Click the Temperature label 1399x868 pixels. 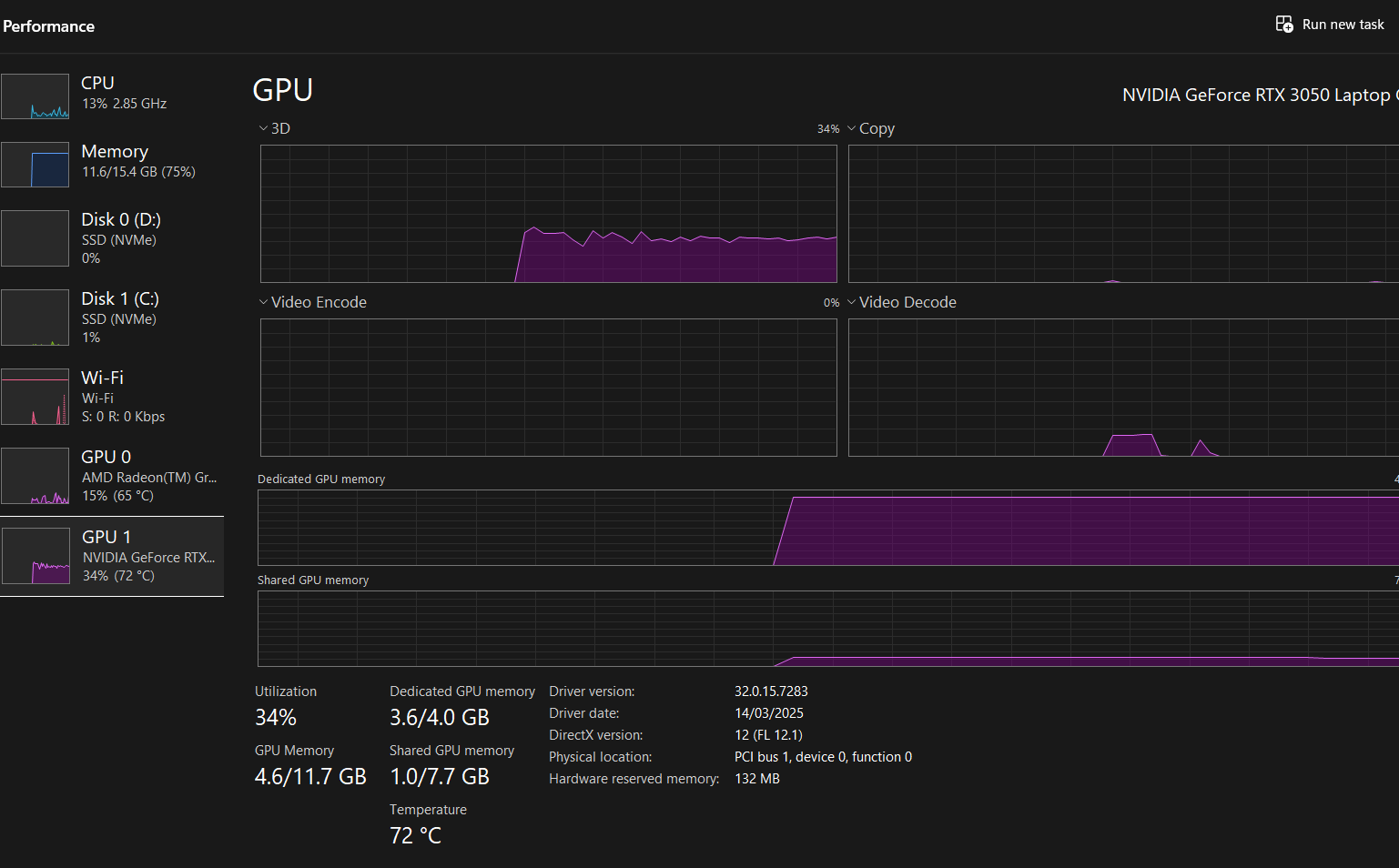pyautogui.click(x=428, y=810)
